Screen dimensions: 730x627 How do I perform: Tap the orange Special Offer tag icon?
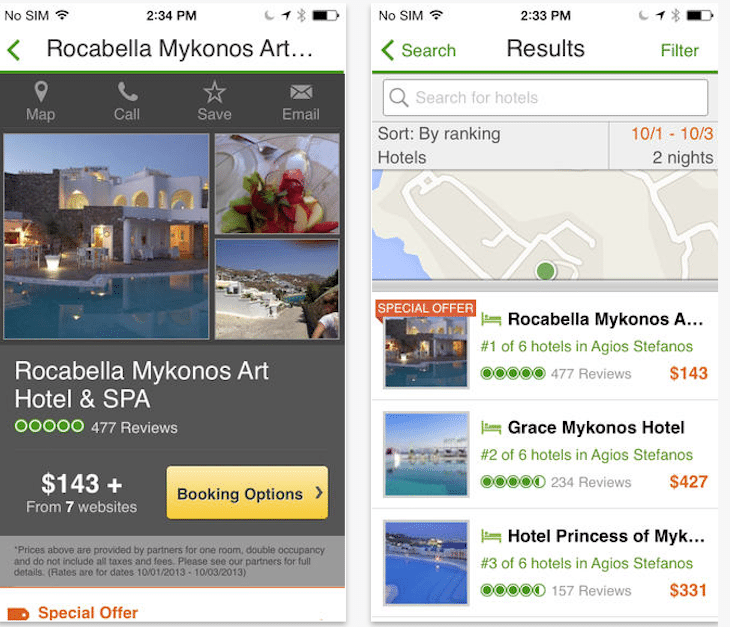[x=19, y=614]
